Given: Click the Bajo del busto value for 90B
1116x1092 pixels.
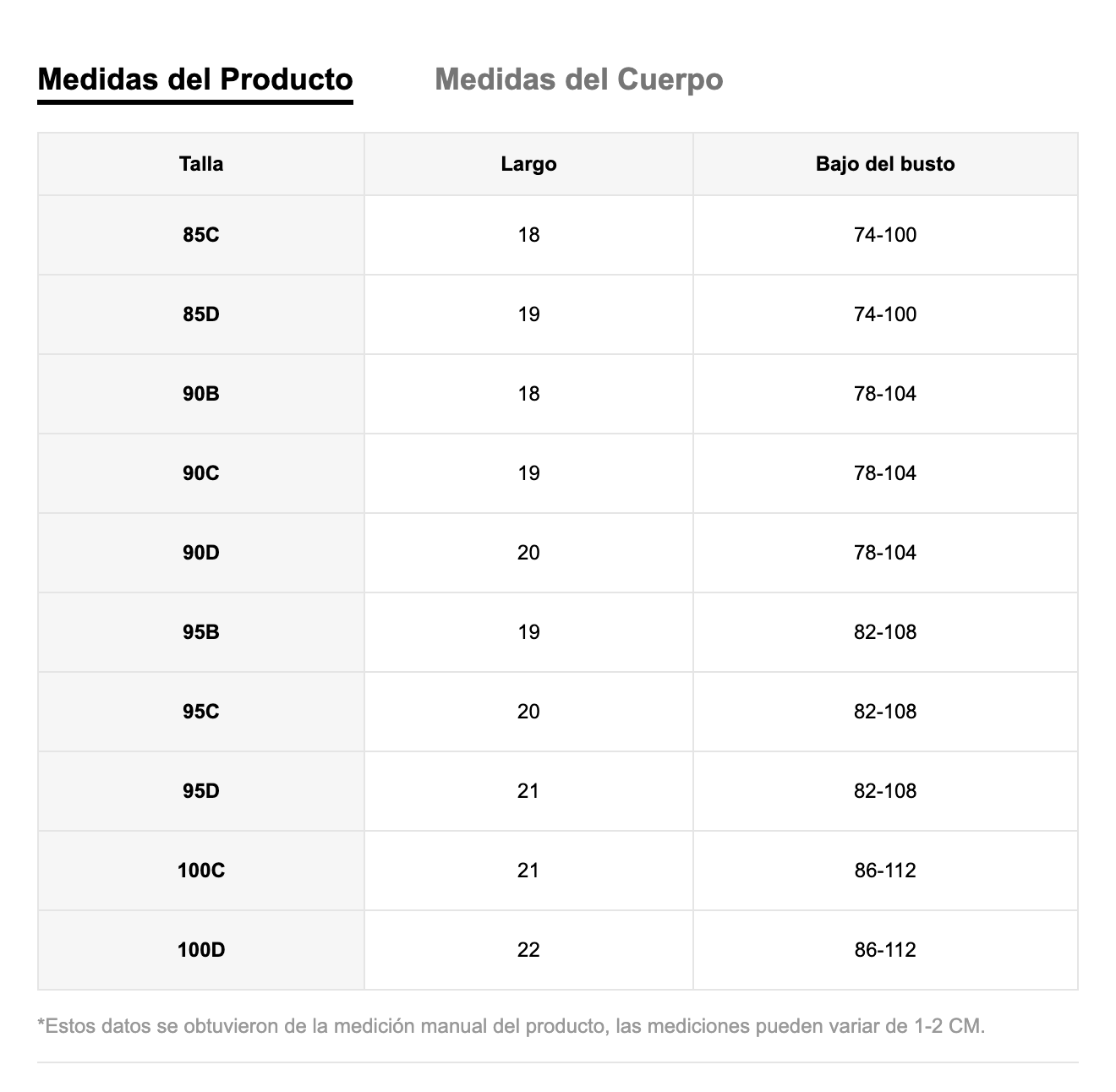Looking at the screenshot, I should pyautogui.click(x=885, y=394).
